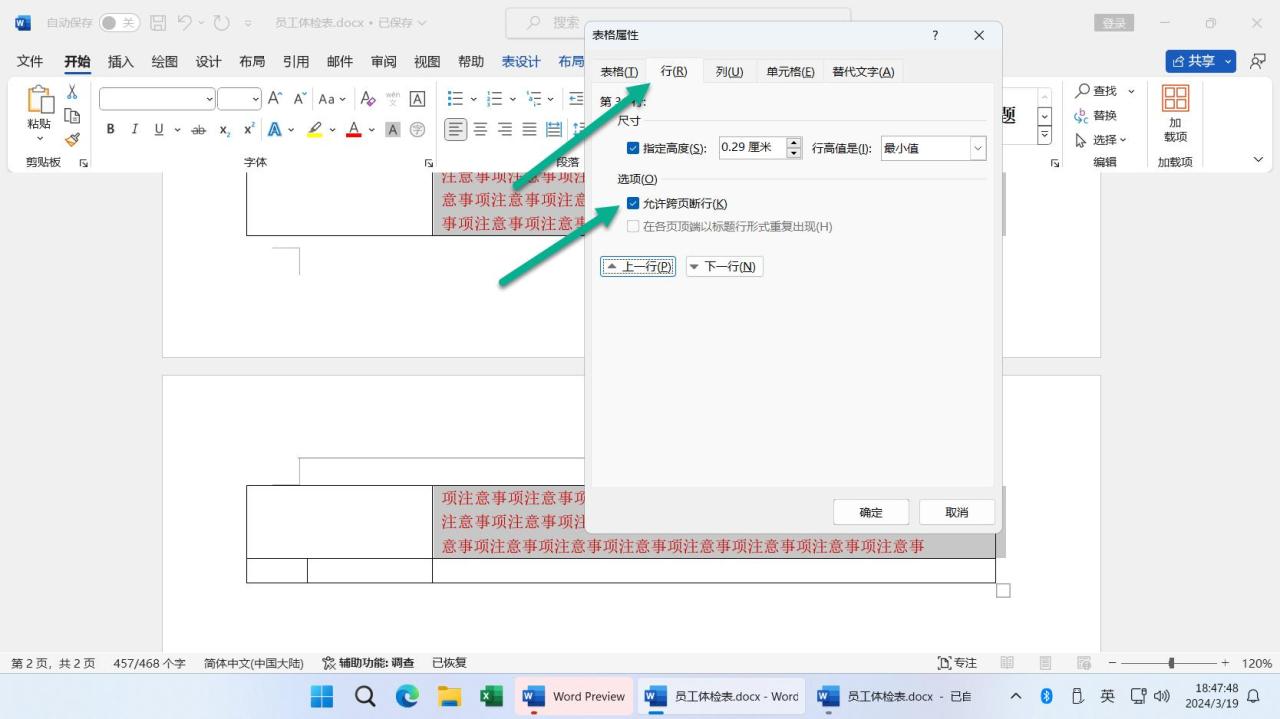
Task: Click the 下一行(N) button
Action: [723, 266]
